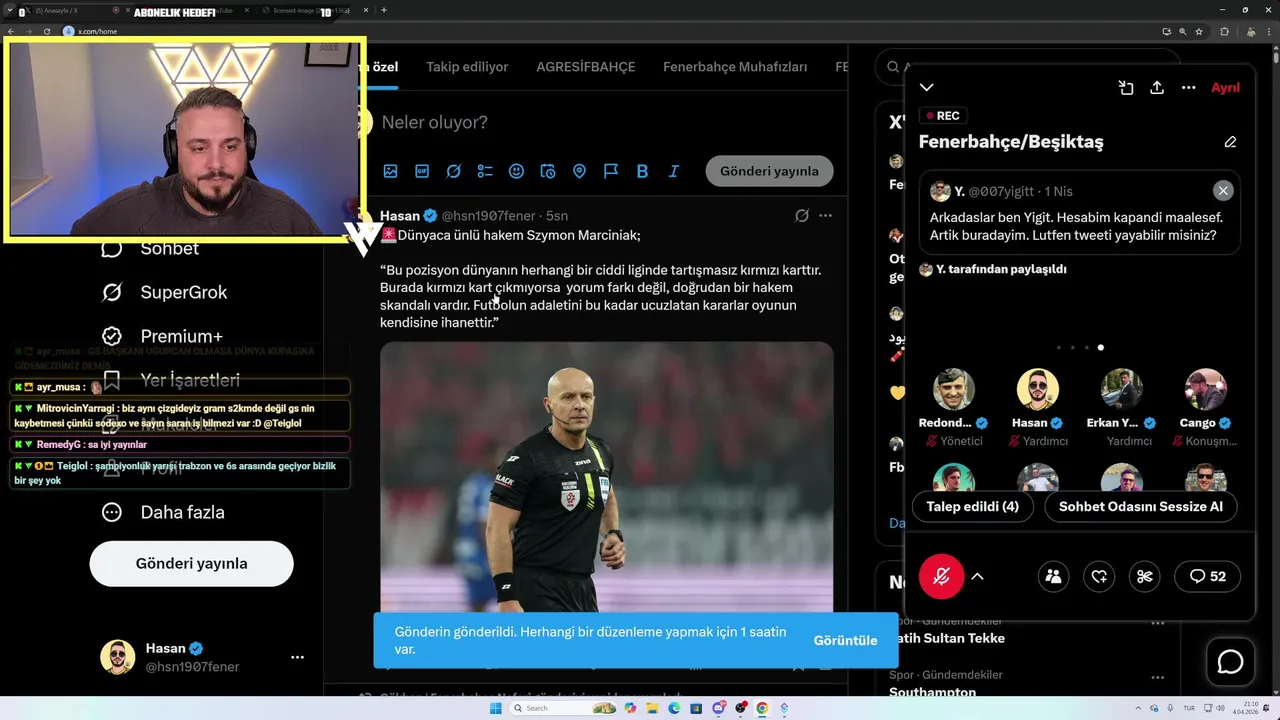1280x720 pixels.
Task: Open Redond... host avatar in Space
Action: pyautogui.click(x=954, y=390)
